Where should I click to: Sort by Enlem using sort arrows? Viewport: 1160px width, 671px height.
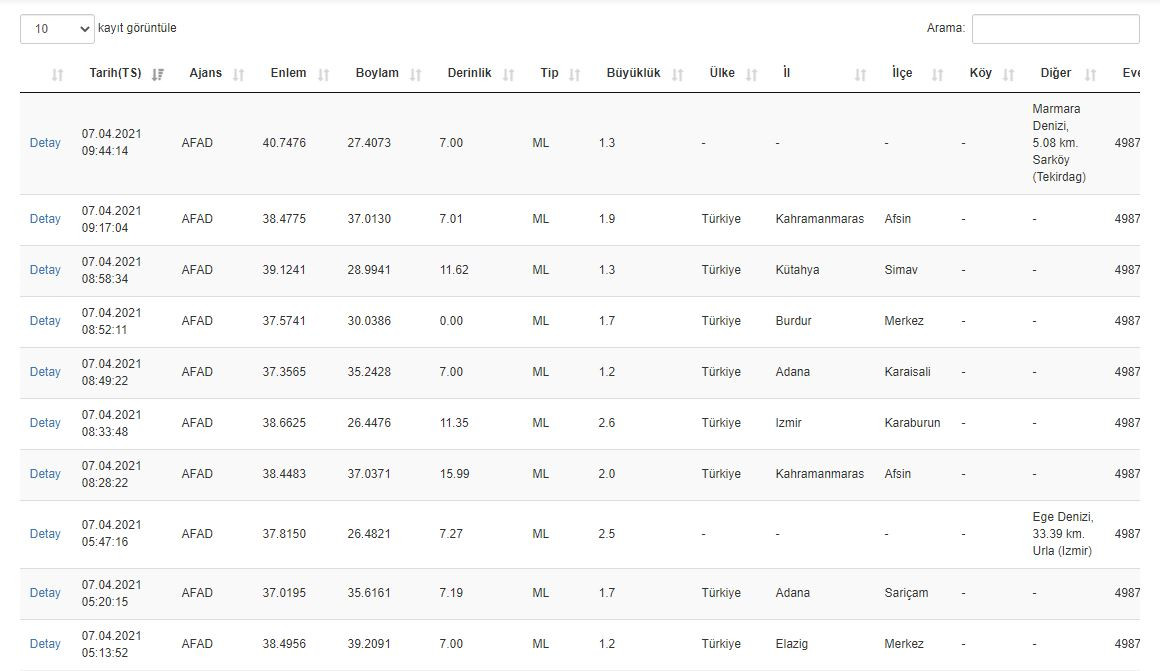[x=323, y=74]
